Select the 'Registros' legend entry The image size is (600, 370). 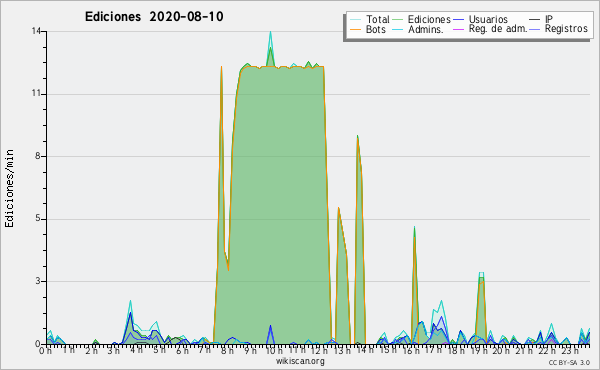tap(566, 29)
